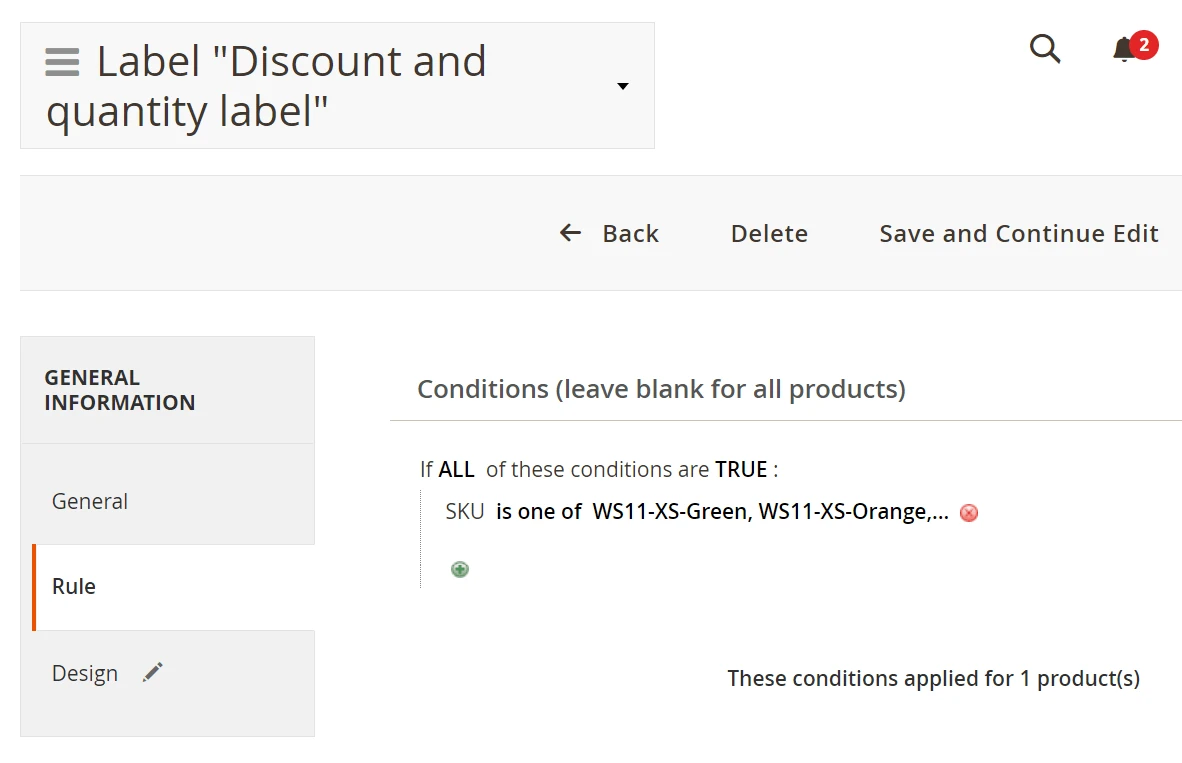
Task: Expand the label title dropdown arrow
Action: pyautogui.click(x=623, y=86)
